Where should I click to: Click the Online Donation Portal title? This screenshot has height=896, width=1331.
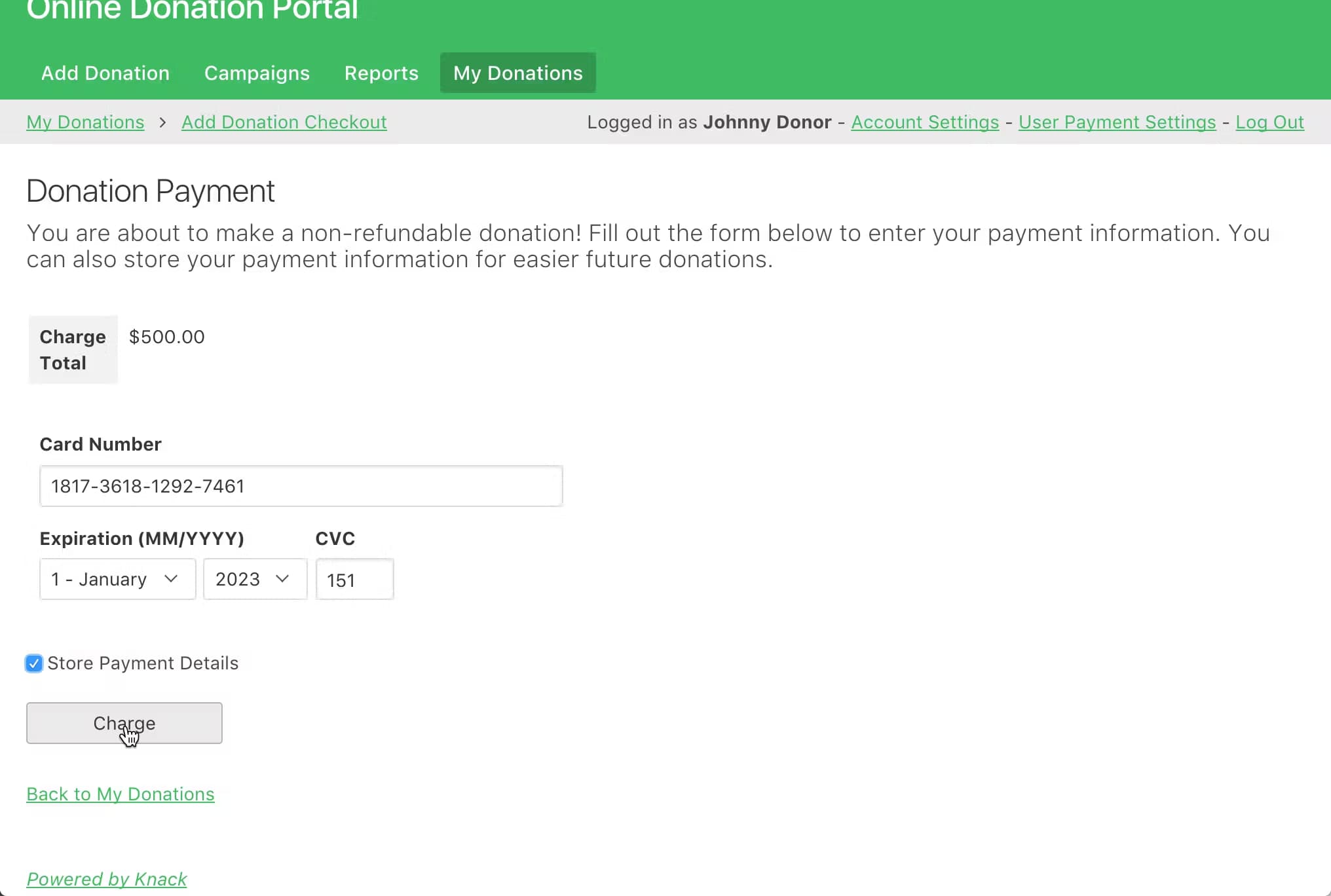[192, 10]
